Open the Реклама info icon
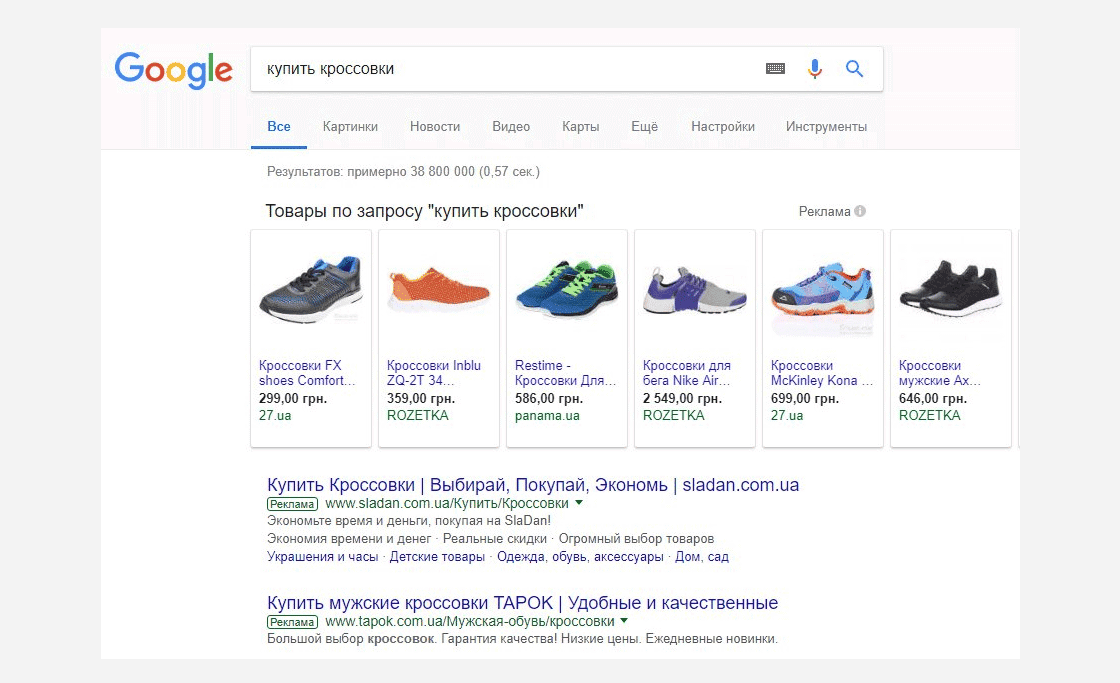Image resolution: width=1120 pixels, height=683 pixels. 860,211
